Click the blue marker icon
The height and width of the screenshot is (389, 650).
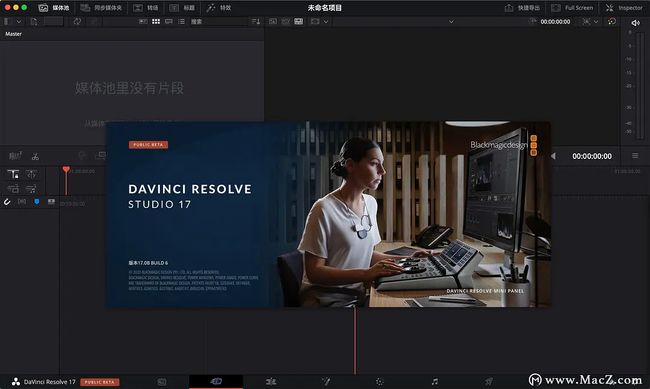pyautogui.click(x=37, y=202)
